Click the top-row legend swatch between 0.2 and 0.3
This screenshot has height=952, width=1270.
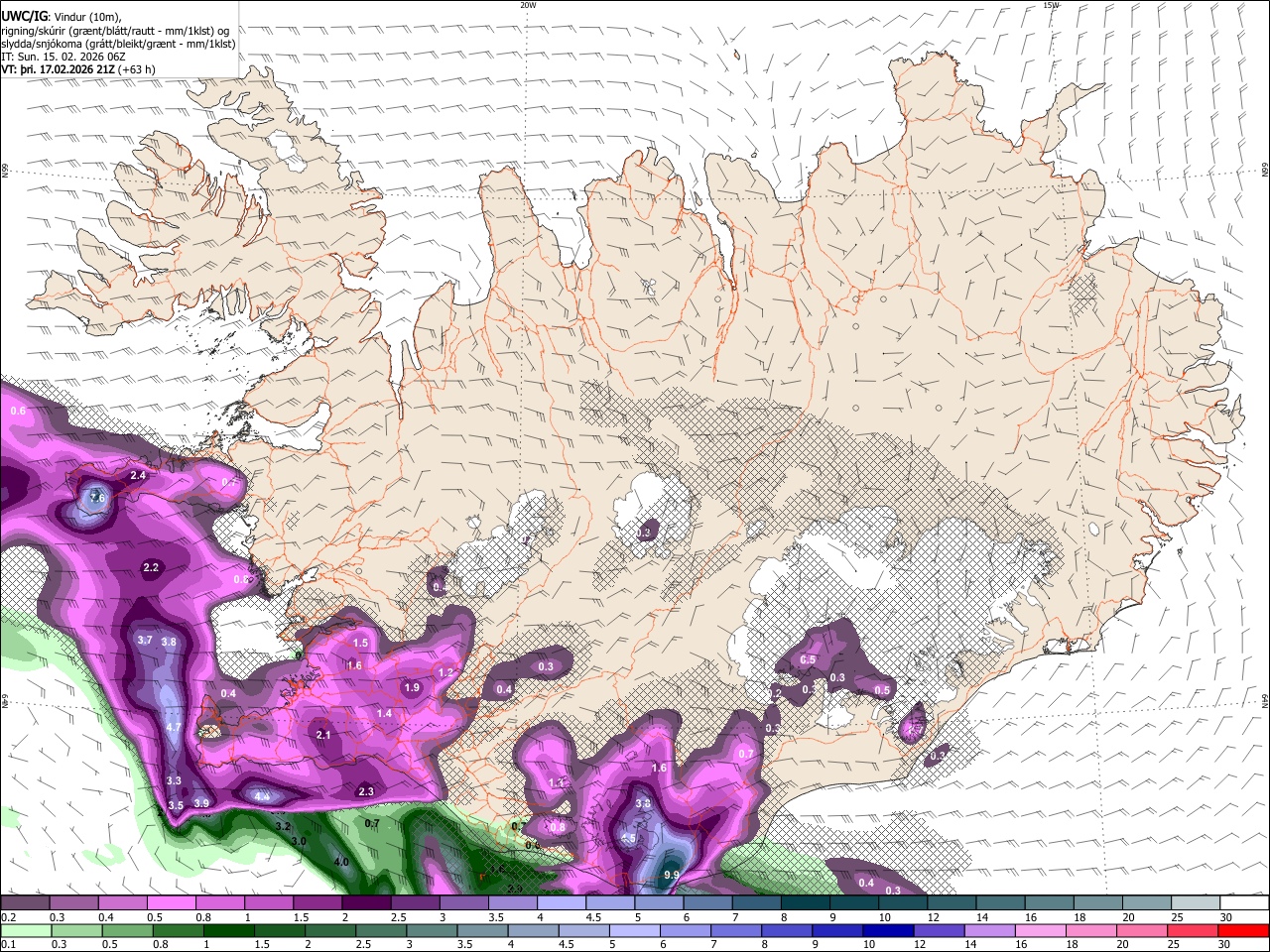[25, 902]
